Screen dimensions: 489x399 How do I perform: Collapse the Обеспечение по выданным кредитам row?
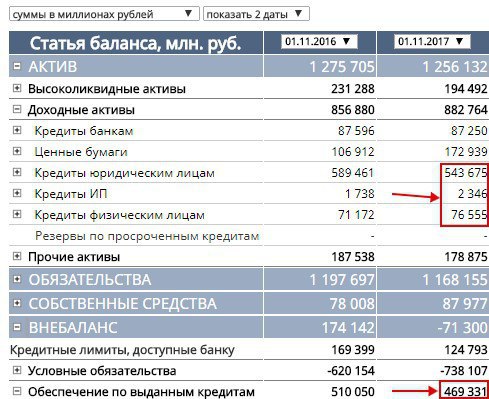point(17,391)
